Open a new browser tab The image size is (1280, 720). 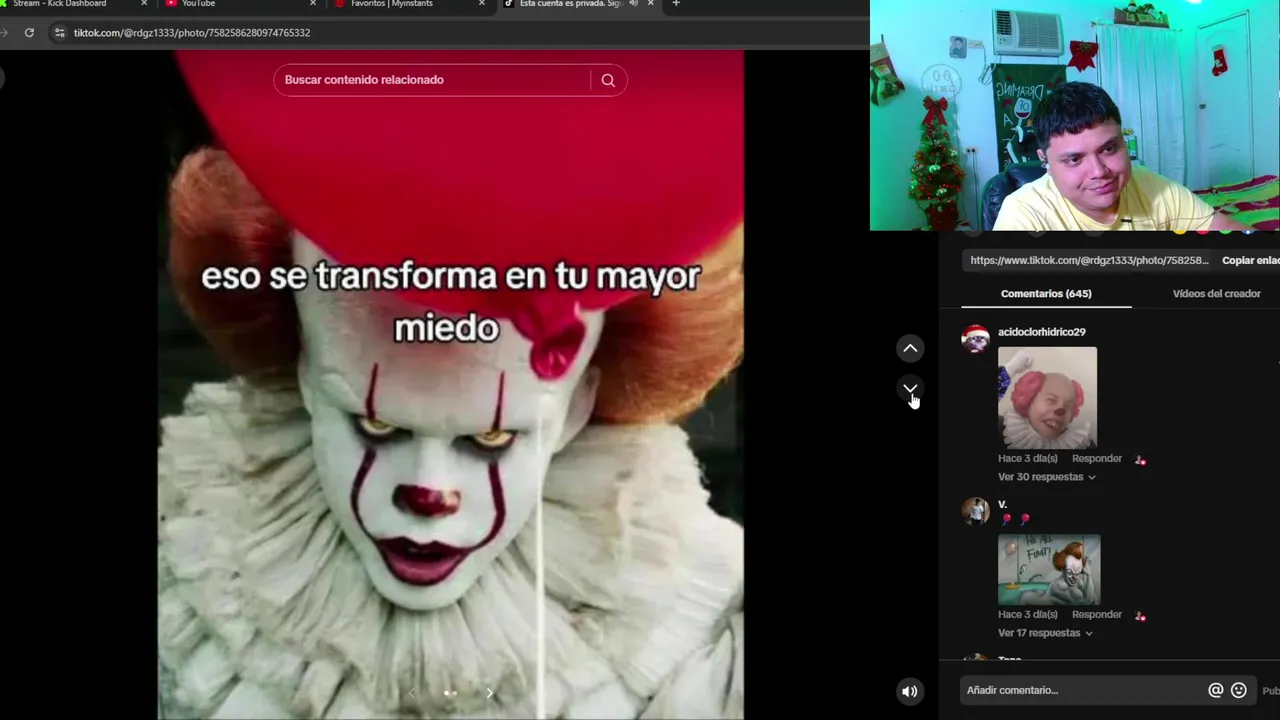[x=676, y=4]
